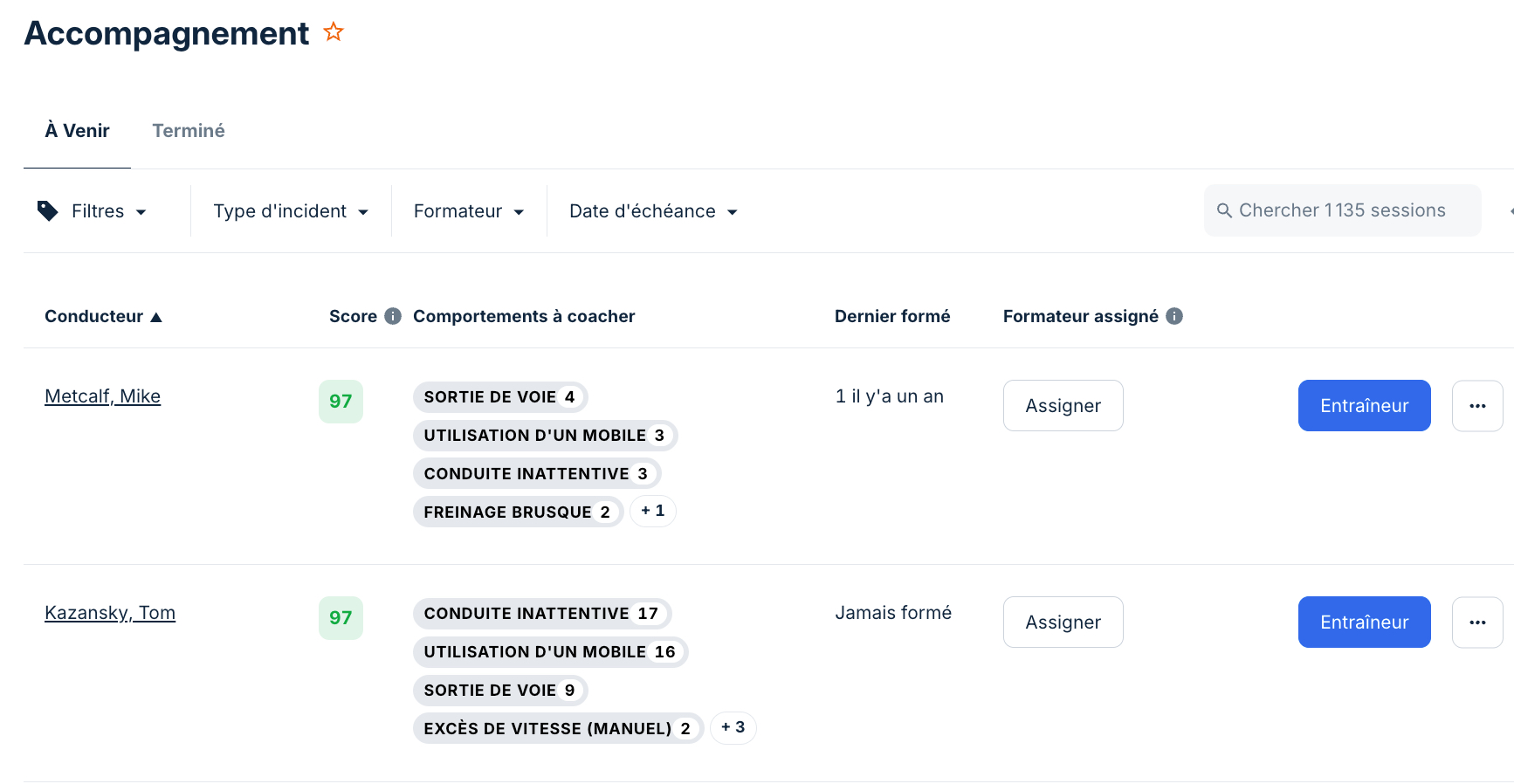
Task: Focus the Chercher 1135 sessions field
Action: (1342, 210)
